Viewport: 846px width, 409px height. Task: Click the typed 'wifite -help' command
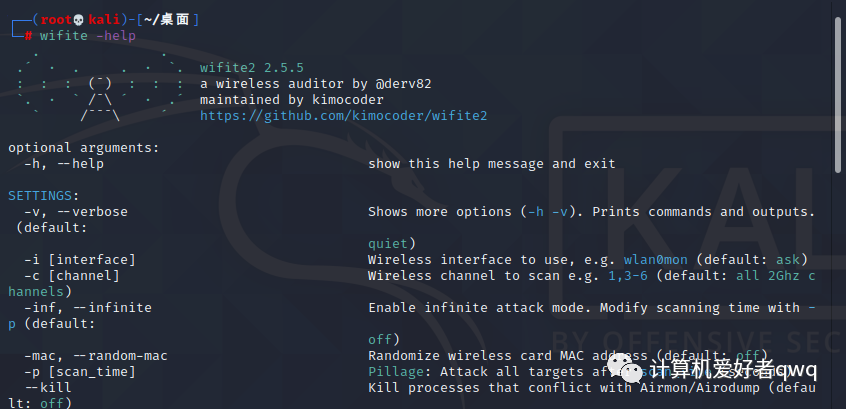tap(87, 36)
